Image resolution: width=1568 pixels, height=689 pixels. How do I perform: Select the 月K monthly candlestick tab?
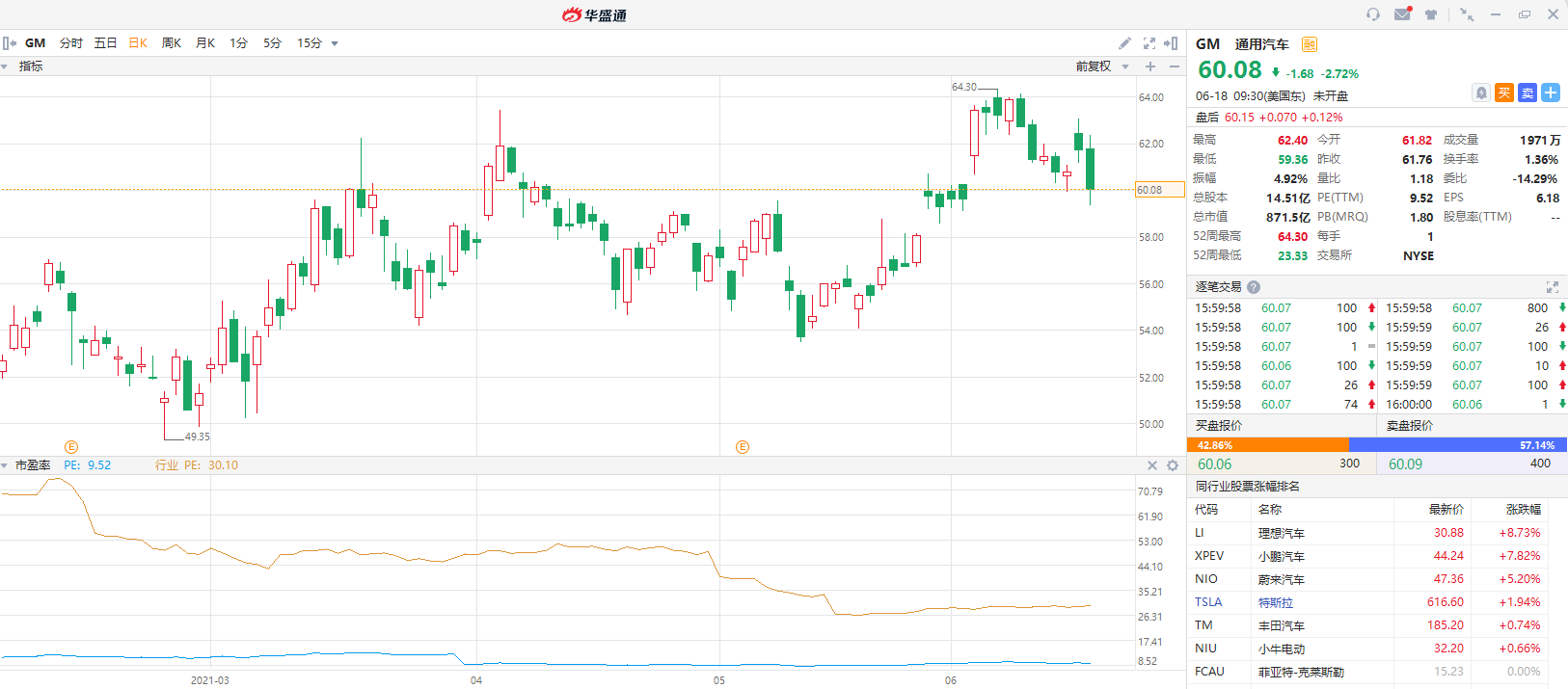[205, 43]
